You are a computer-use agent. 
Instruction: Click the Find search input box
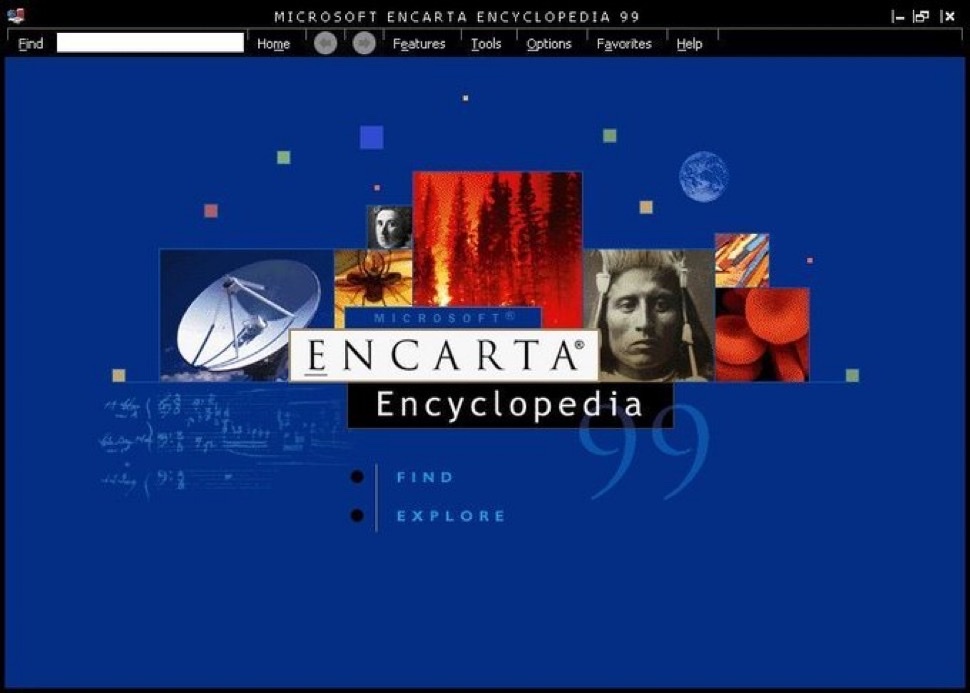tap(150, 43)
